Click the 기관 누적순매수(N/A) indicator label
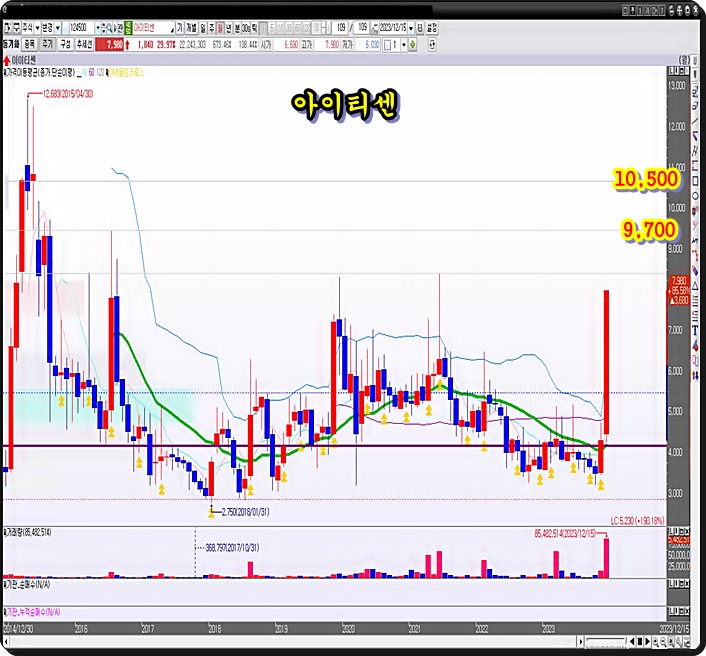The height and width of the screenshot is (656, 706). 32,612
